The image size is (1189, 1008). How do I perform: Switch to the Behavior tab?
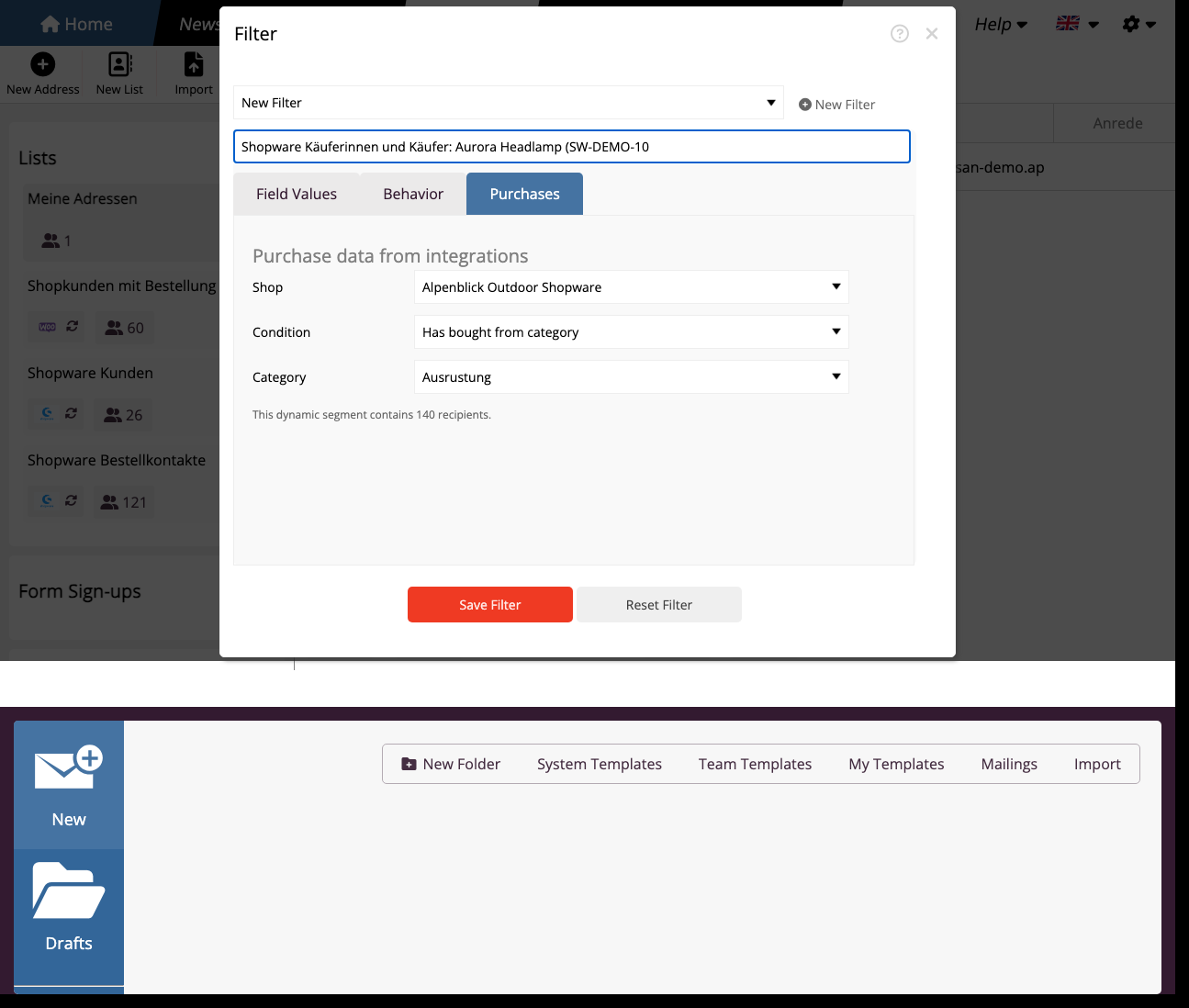(413, 194)
